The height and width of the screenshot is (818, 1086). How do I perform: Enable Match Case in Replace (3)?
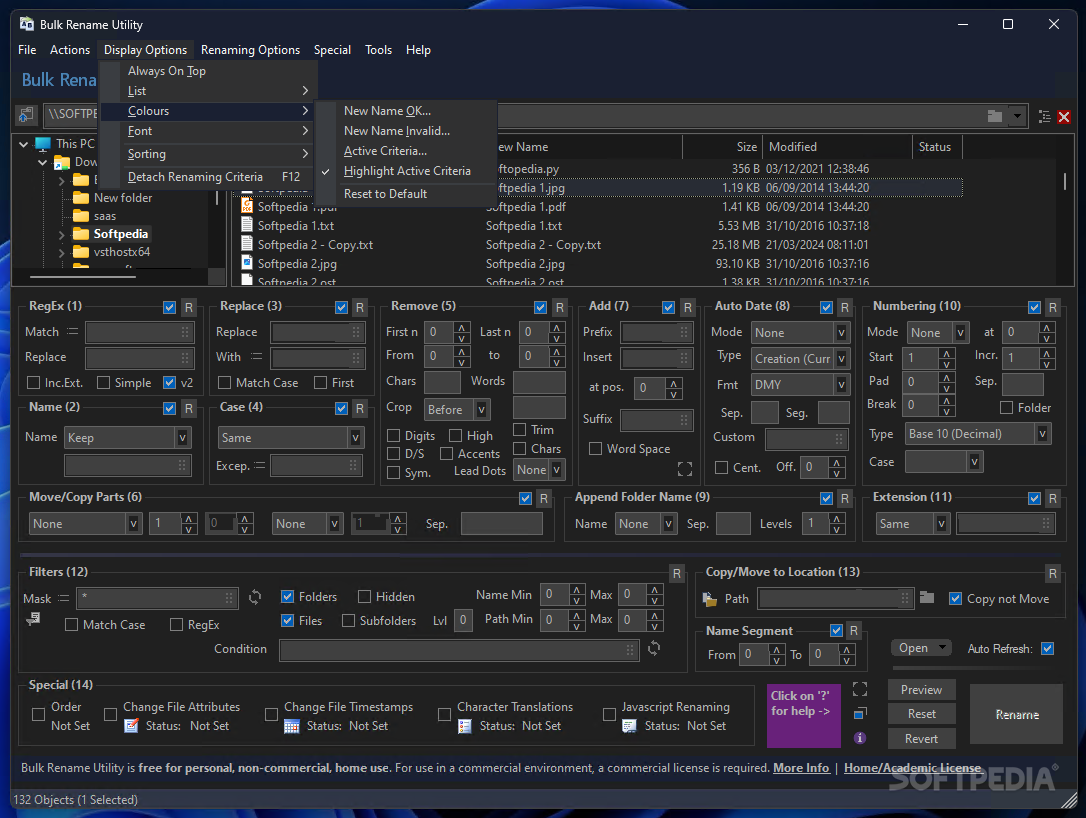224,383
